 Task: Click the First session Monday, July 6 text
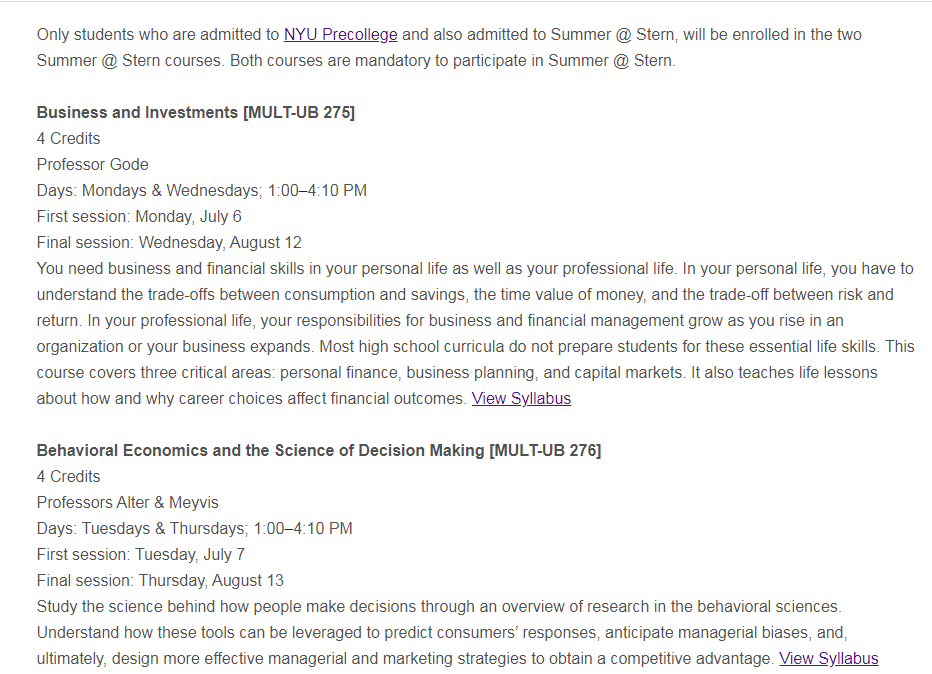point(139,217)
